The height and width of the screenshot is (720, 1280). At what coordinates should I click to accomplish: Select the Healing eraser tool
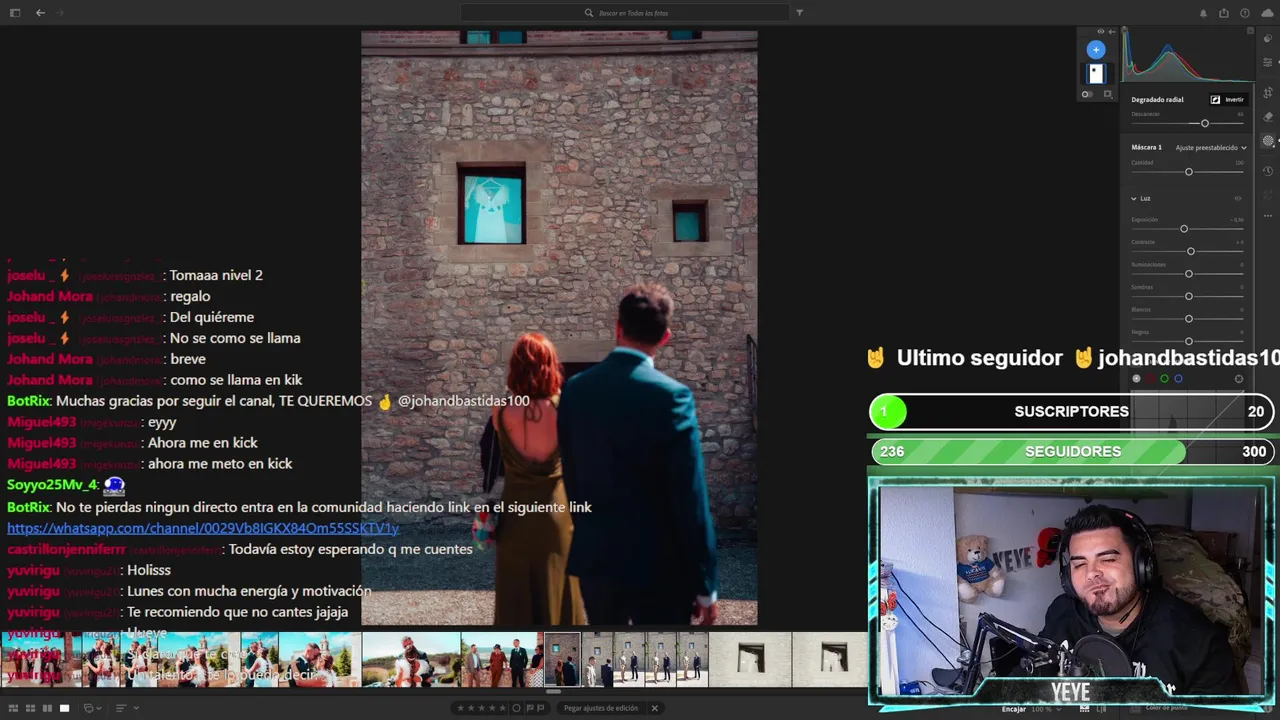[1268, 117]
